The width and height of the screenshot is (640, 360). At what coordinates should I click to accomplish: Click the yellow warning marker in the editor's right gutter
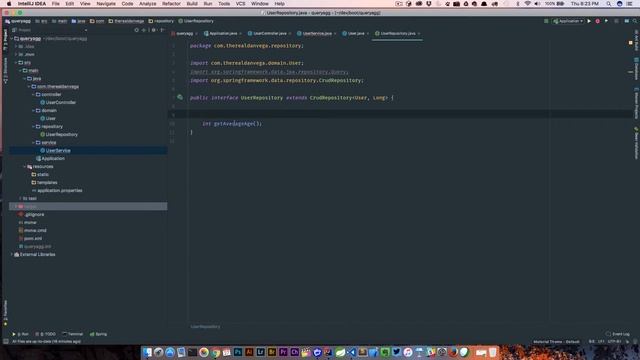(631, 42)
